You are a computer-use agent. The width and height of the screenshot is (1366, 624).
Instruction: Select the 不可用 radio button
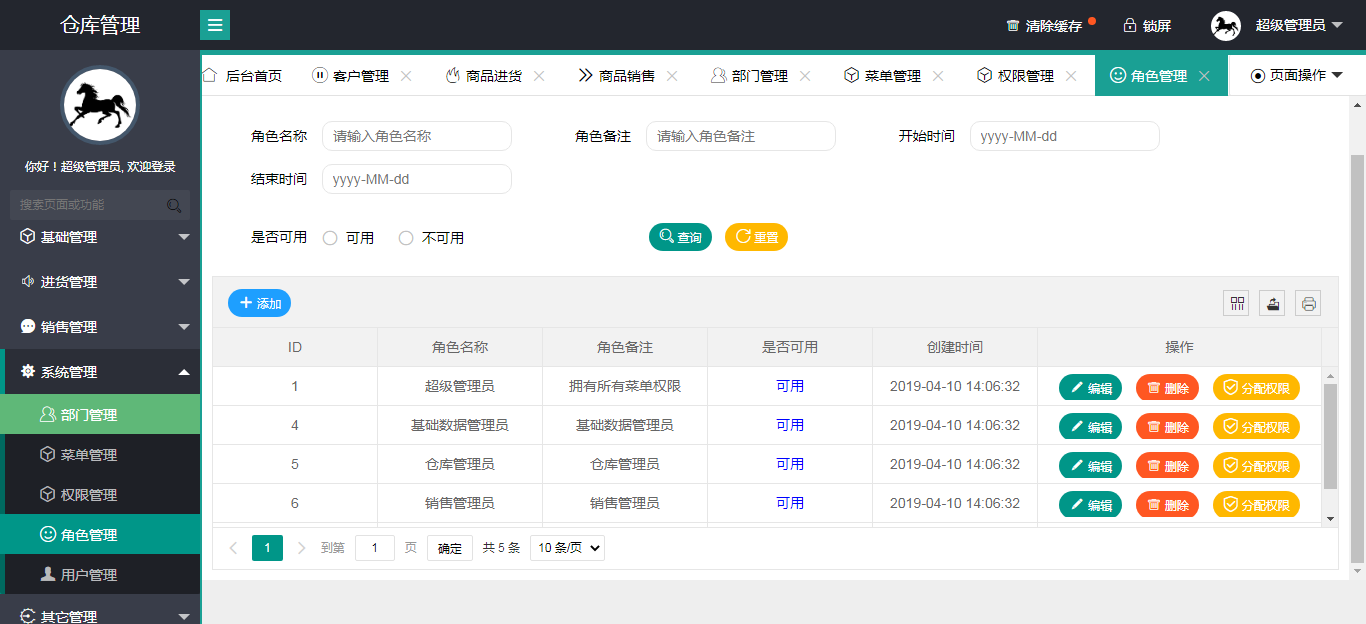(406, 238)
